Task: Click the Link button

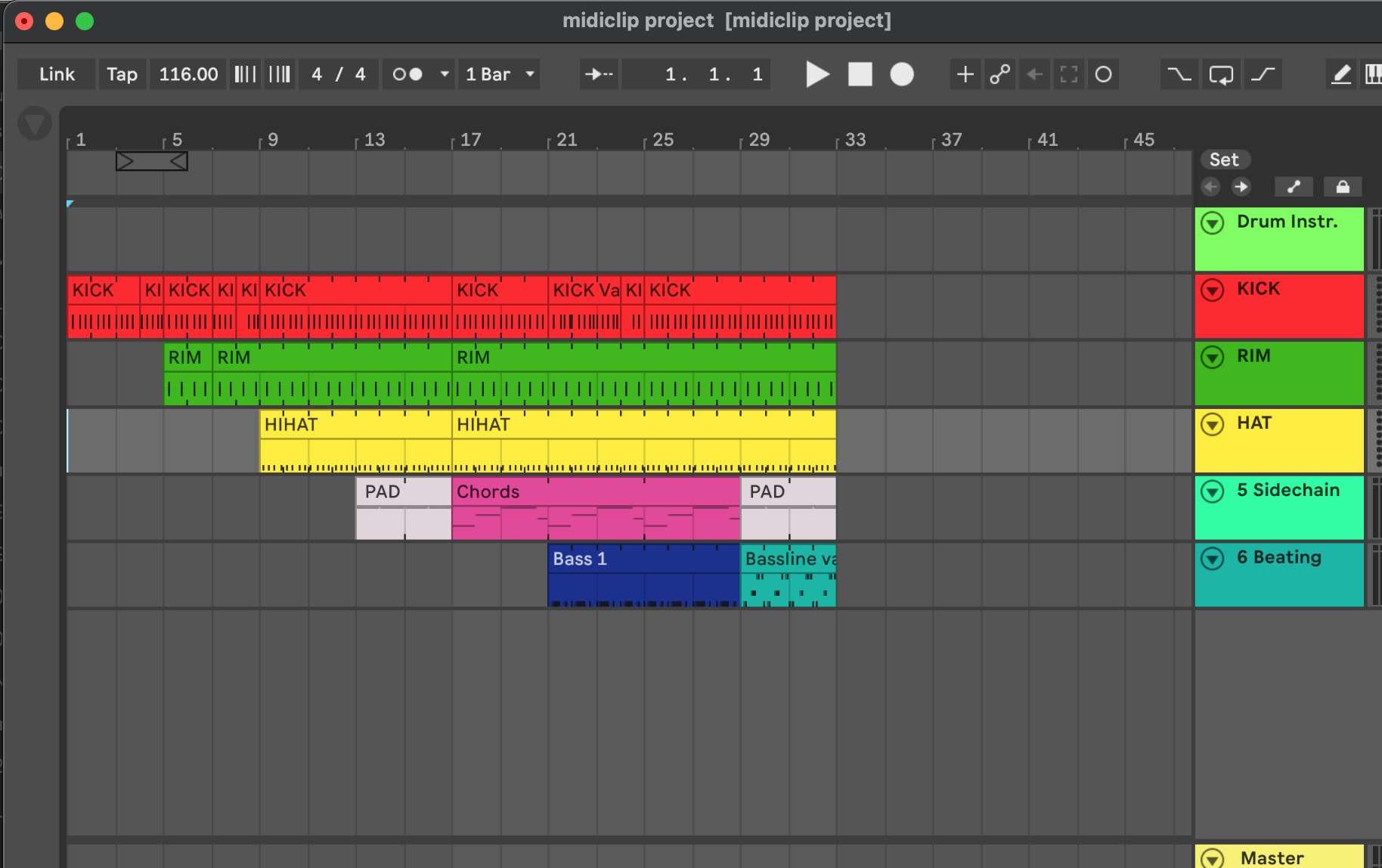Action: coord(57,74)
